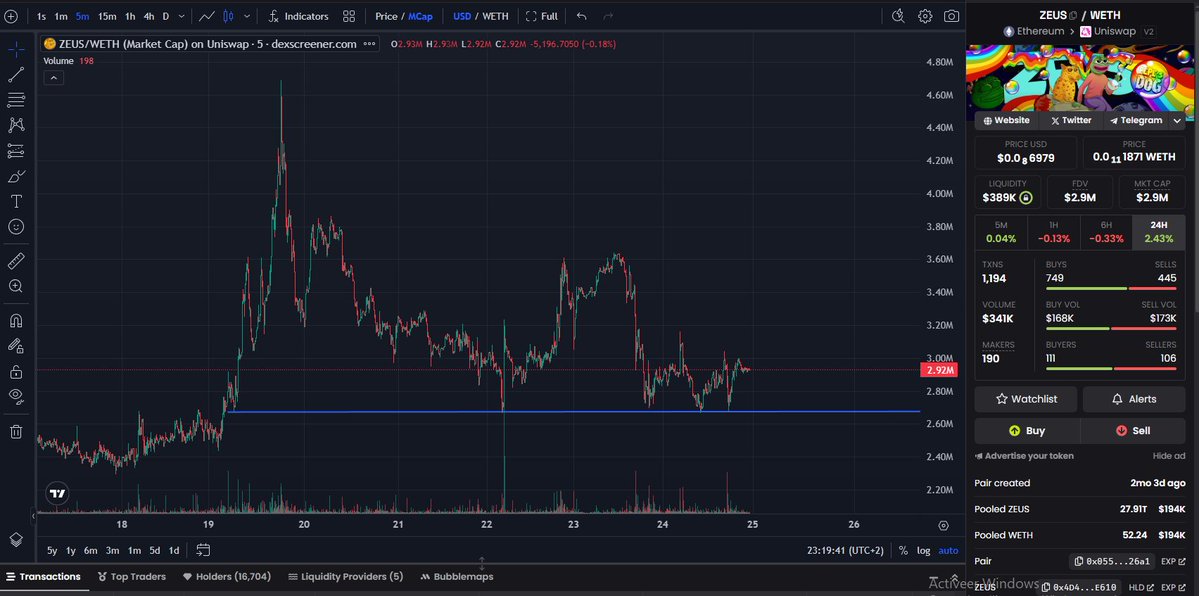Set chart interval to 4h

click(x=148, y=16)
